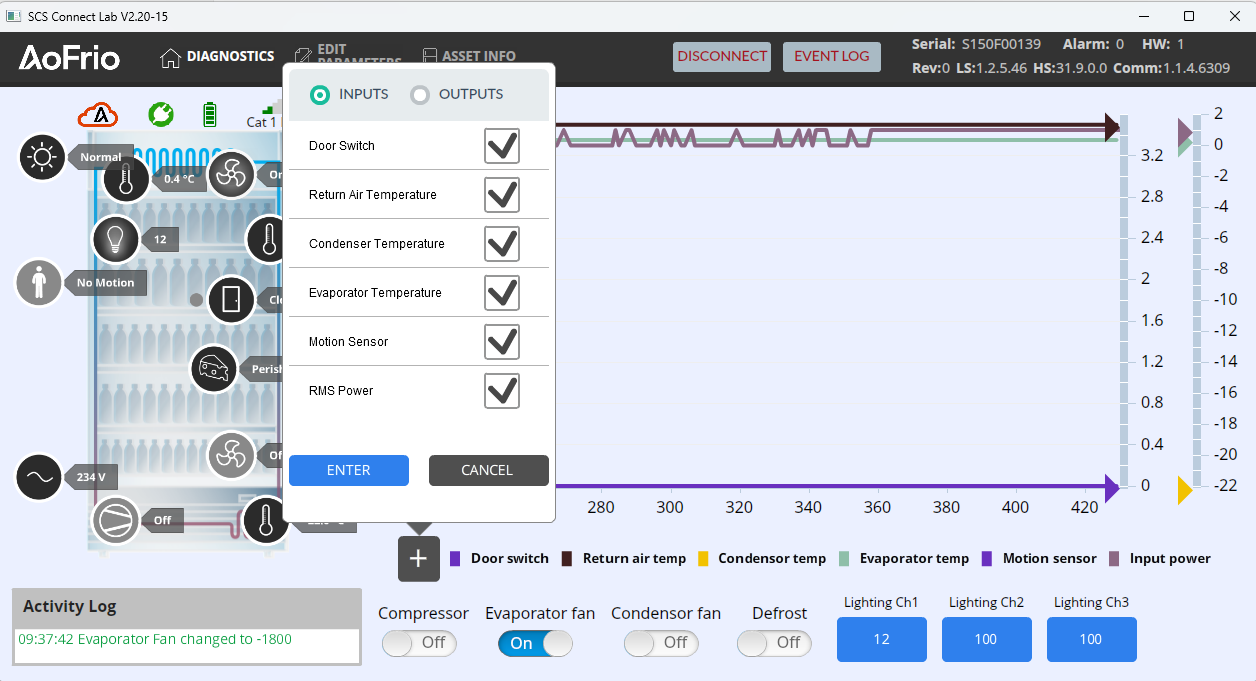Click the ambient light sun icon
Viewport: 1256px width, 681px height.
[x=42, y=157]
